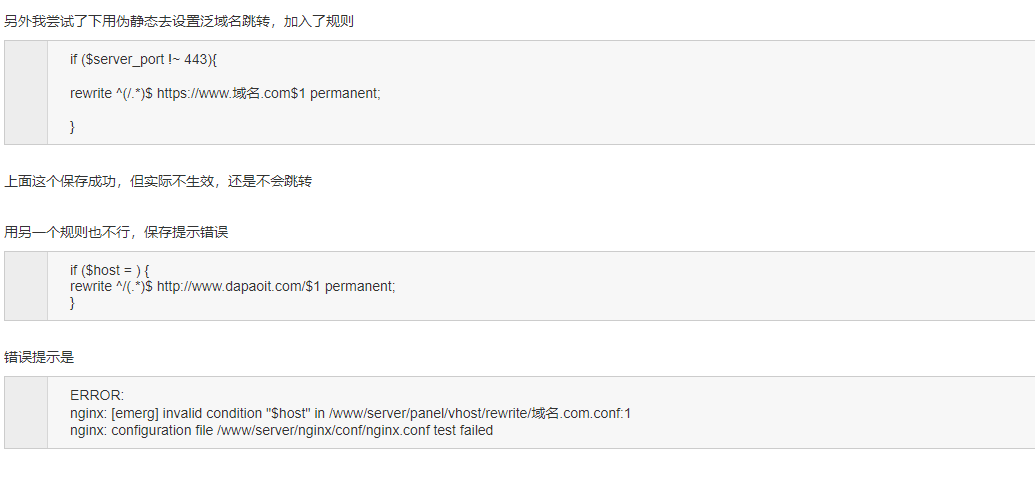Click the rewrite/域名.com.conf:1 file path in the error
This screenshot has height=479, width=1035.
click(x=558, y=414)
